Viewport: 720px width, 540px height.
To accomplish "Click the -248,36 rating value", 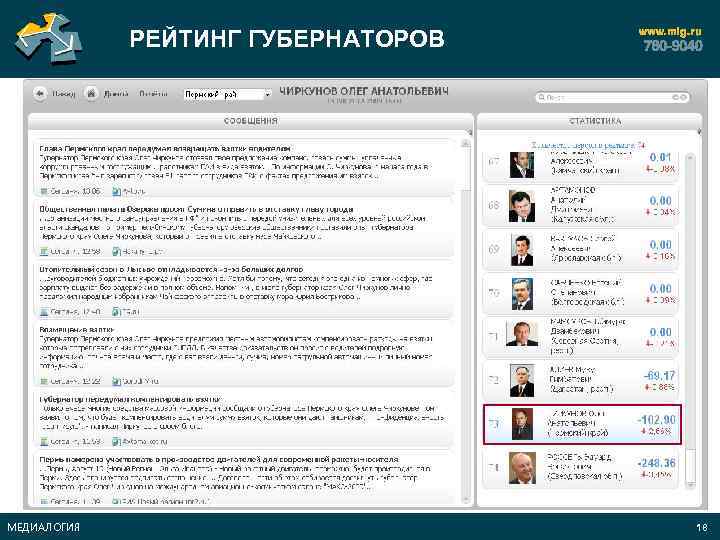I will 657,463.
